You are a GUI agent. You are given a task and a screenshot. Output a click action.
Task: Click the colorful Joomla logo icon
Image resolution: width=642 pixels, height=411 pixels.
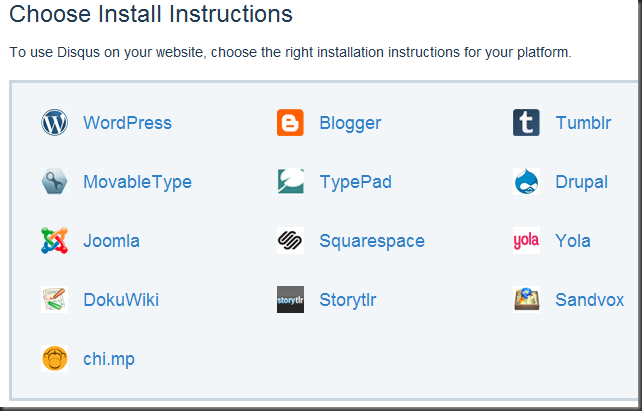(x=54, y=240)
